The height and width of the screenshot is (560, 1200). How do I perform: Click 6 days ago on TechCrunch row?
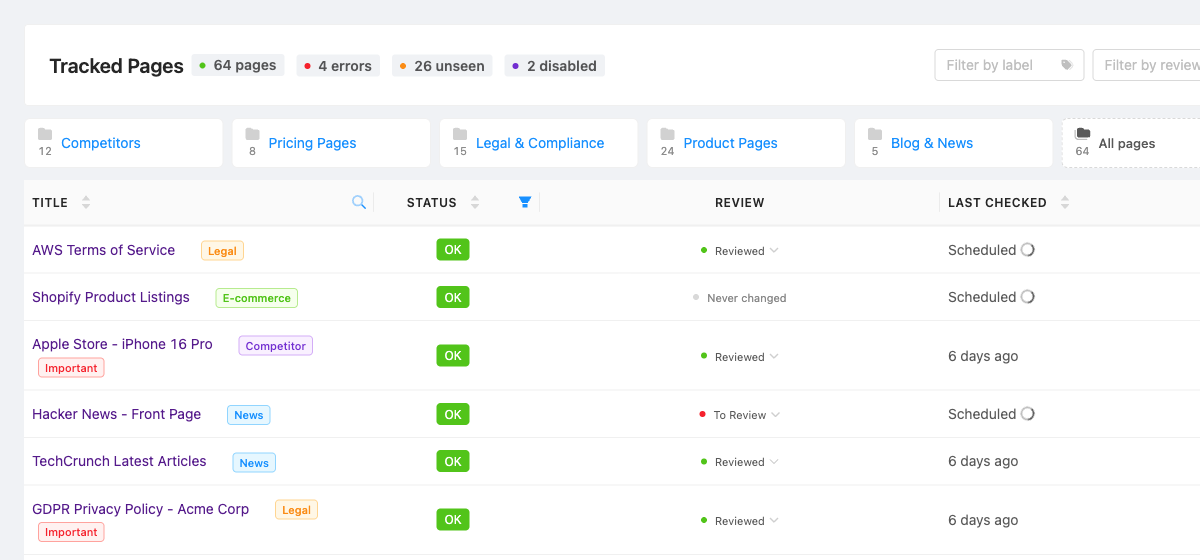983,461
